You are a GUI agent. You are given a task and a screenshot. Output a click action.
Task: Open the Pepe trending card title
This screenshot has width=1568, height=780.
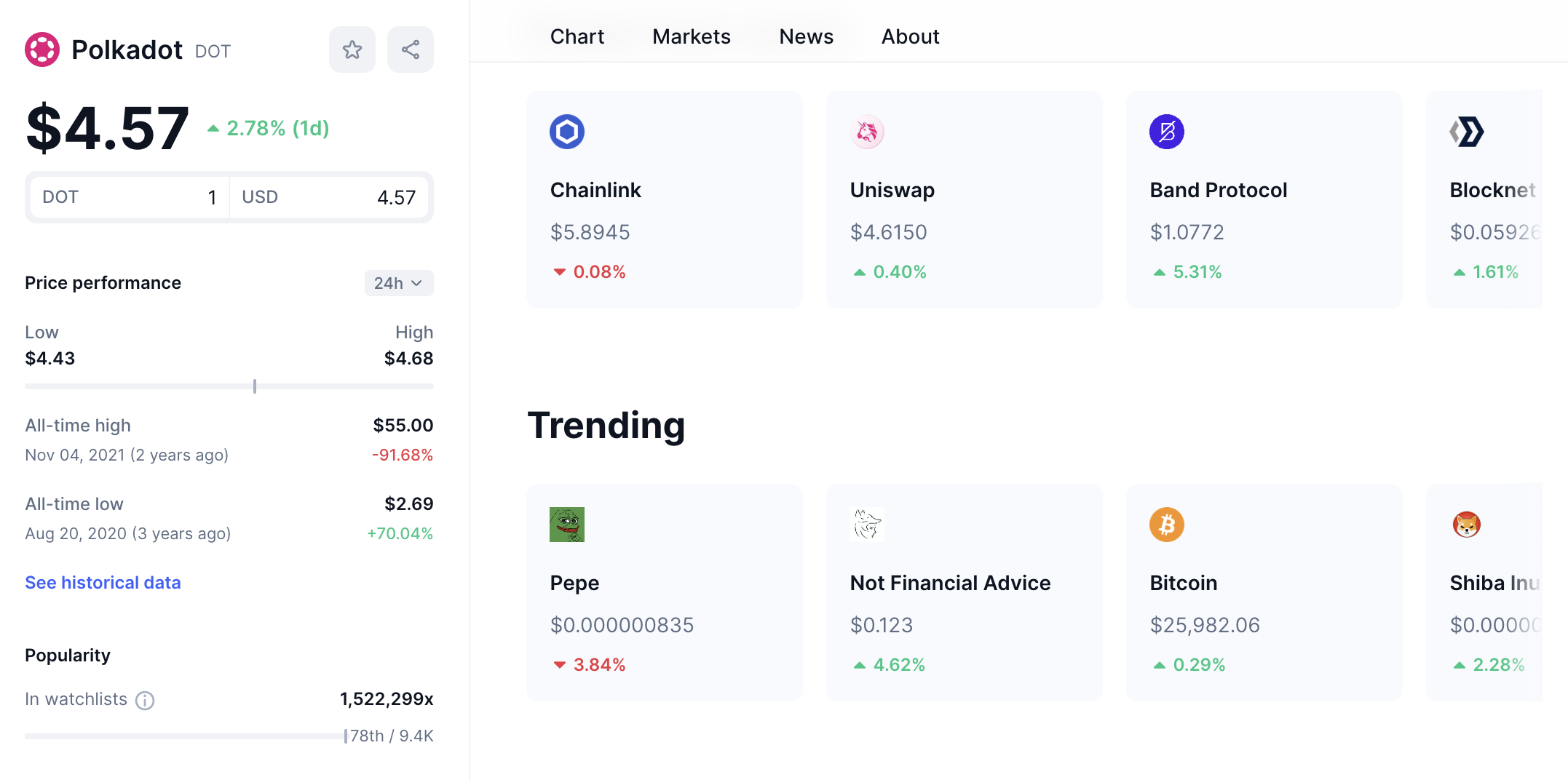pyautogui.click(x=575, y=583)
